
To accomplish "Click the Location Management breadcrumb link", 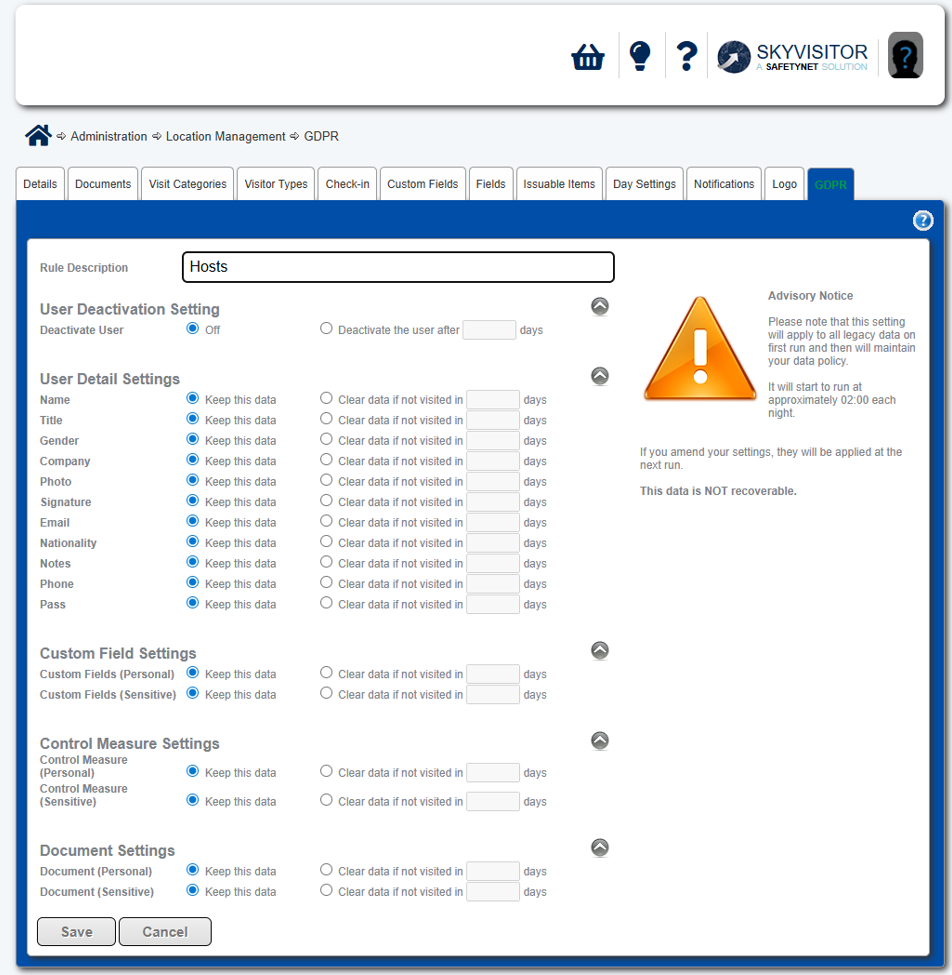I will tap(226, 136).
